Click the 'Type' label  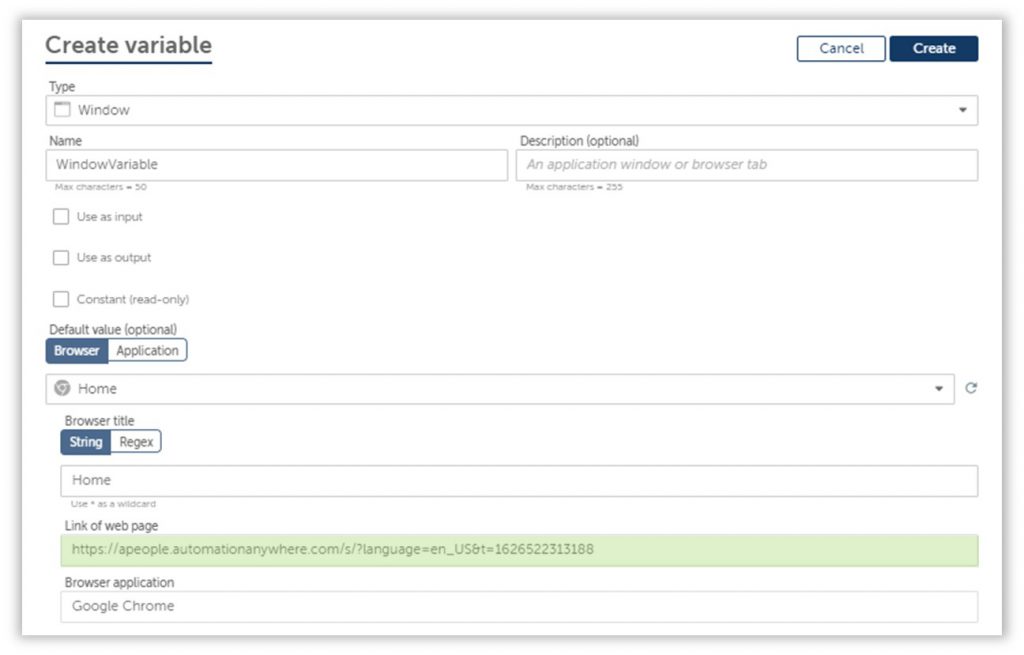pos(62,86)
